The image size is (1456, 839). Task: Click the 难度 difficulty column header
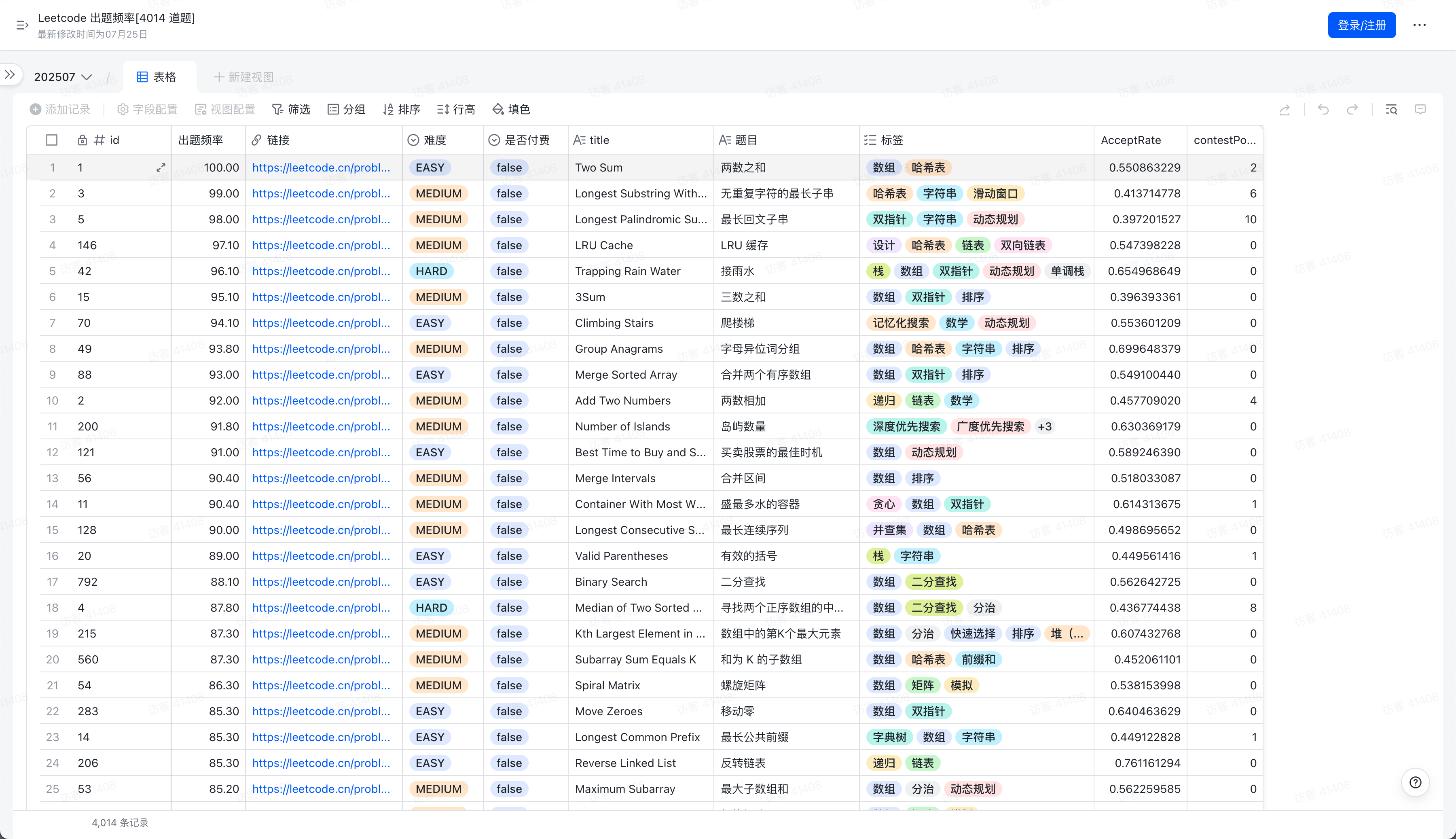click(442, 140)
